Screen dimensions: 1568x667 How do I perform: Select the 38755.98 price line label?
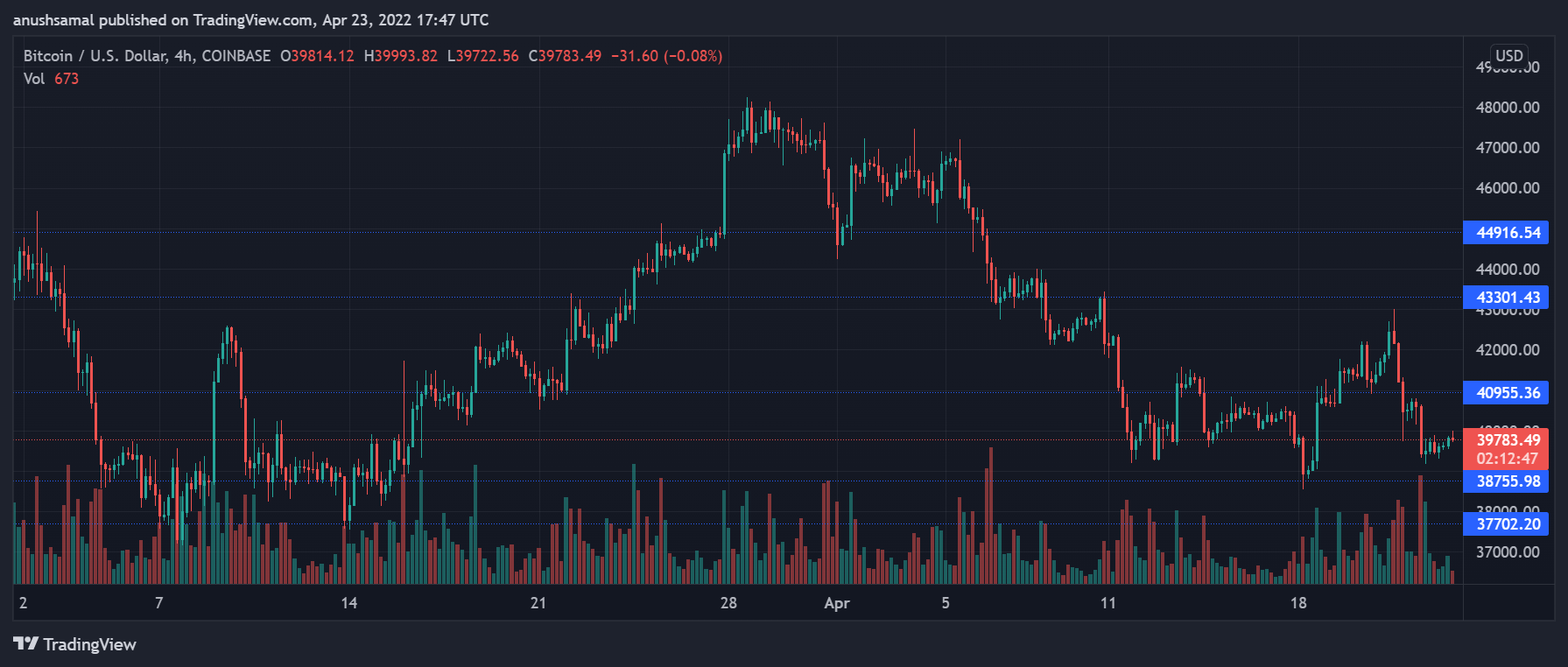tap(1506, 481)
